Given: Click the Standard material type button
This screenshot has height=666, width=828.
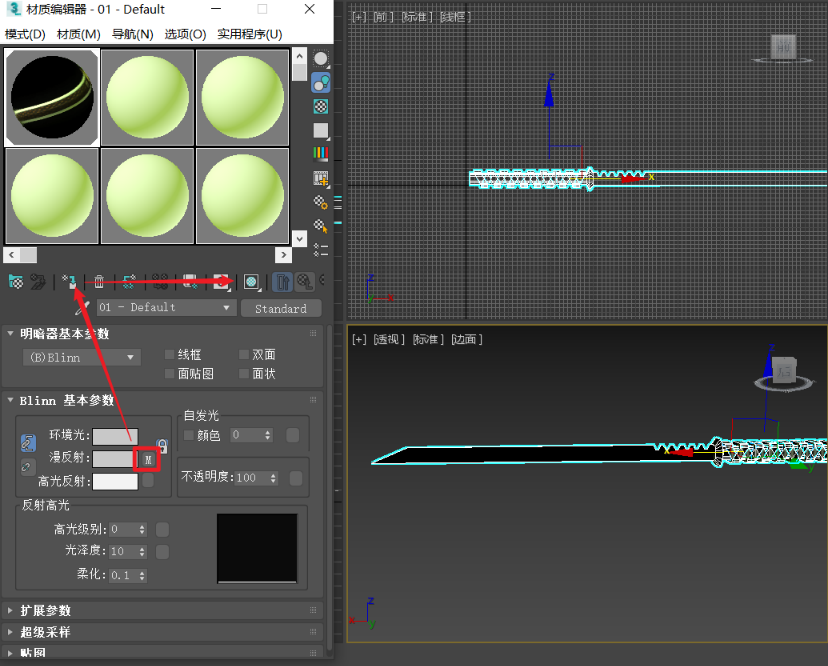Looking at the screenshot, I should [x=281, y=308].
